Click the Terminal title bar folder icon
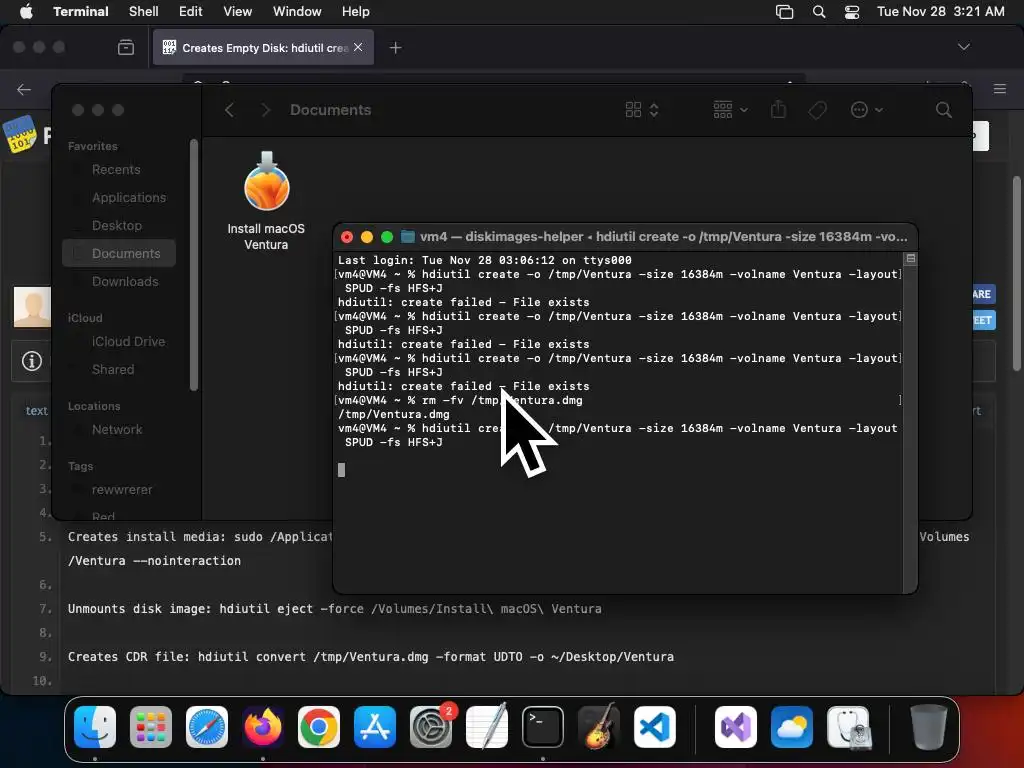 tap(408, 236)
